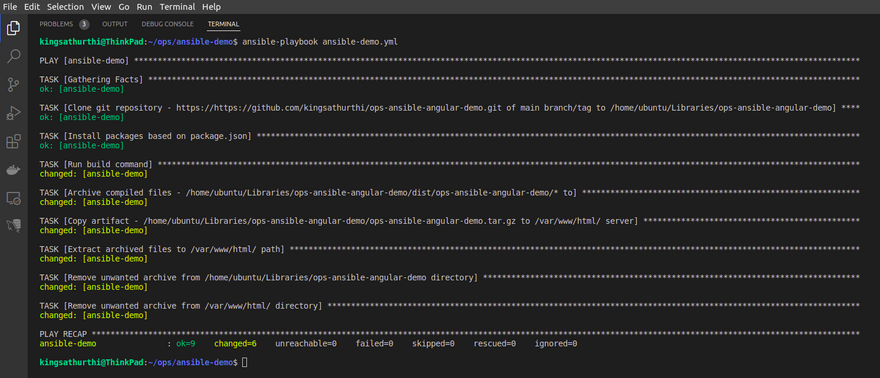Open the bottom activity bar icon under Remote Explorer
Screen dimensions: 880x378
click(x=13, y=225)
